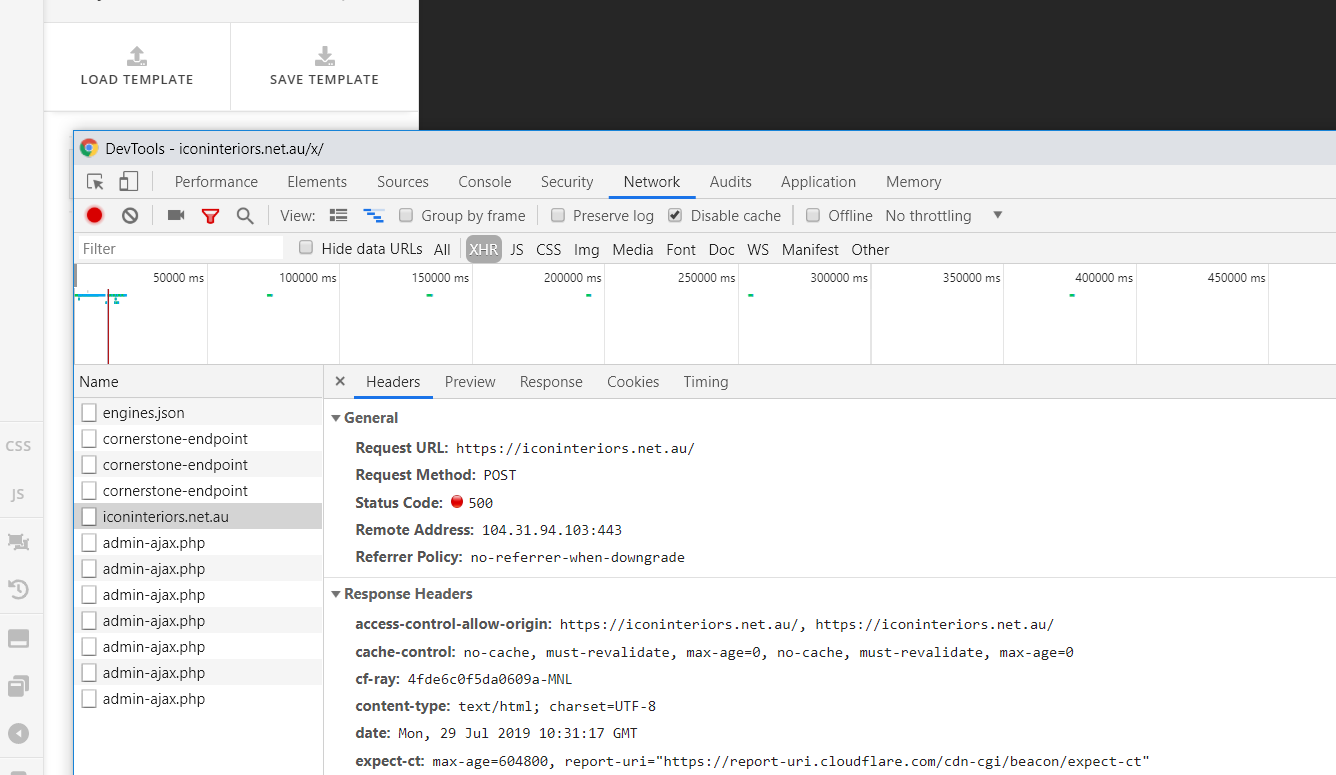Click the SAVE TEMPLATE button
Image resolution: width=1336 pixels, height=775 pixels.
pyautogui.click(x=324, y=66)
